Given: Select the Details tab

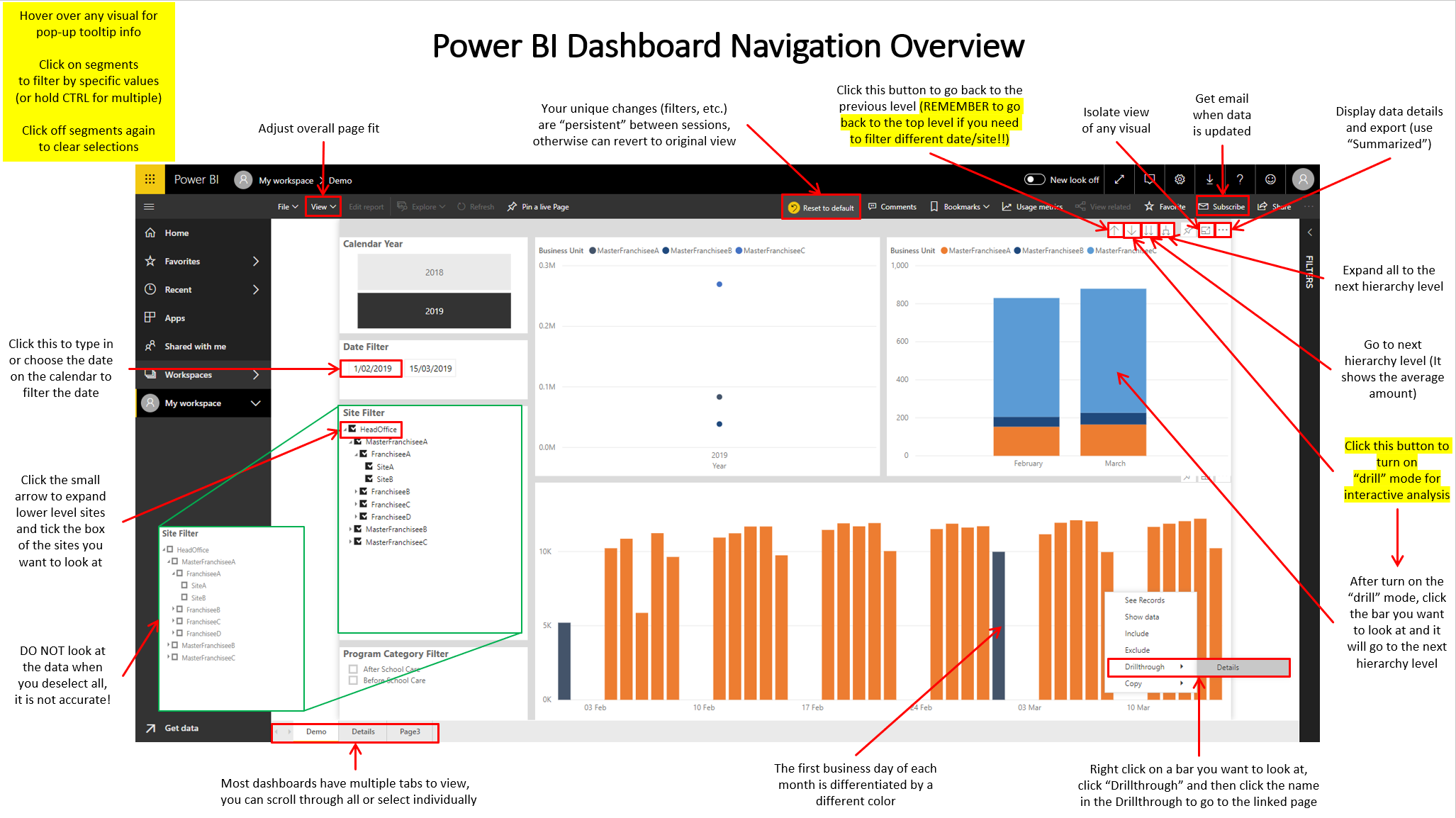Looking at the screenshot, I should [x=362, y=731].
